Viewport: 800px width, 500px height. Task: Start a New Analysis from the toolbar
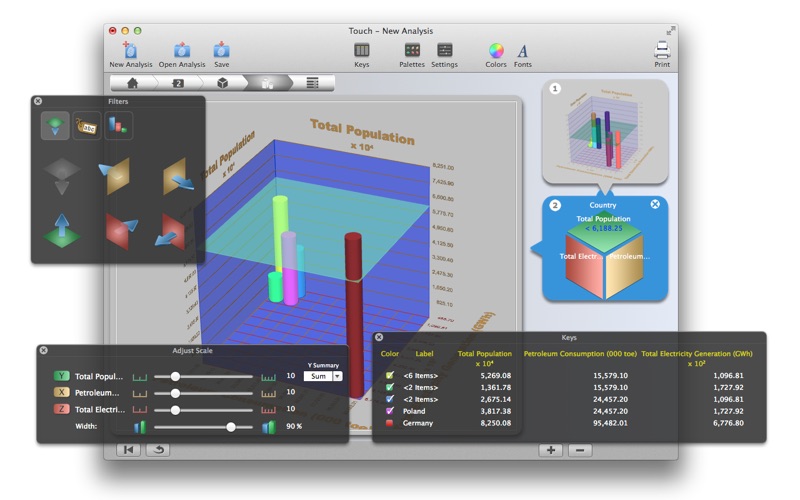pyautogui.click(x=131, y=55)
